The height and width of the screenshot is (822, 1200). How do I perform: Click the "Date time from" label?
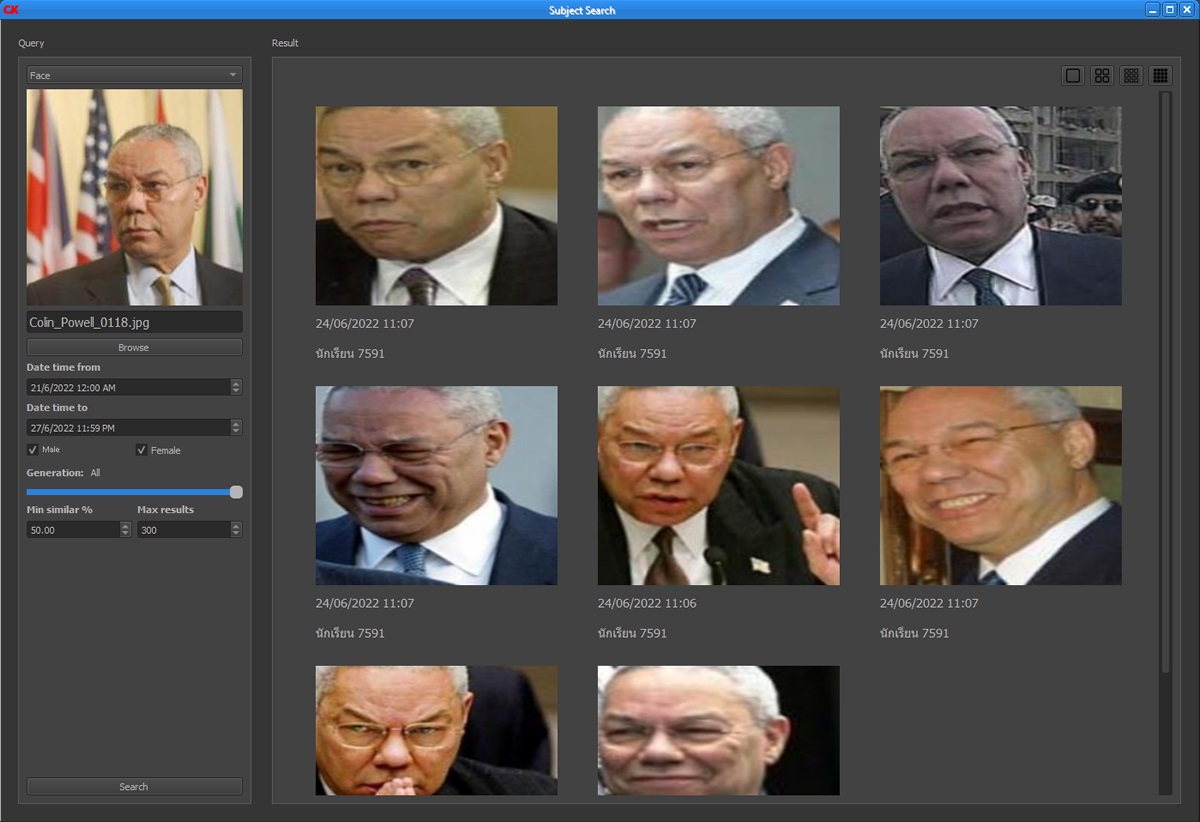63,368
